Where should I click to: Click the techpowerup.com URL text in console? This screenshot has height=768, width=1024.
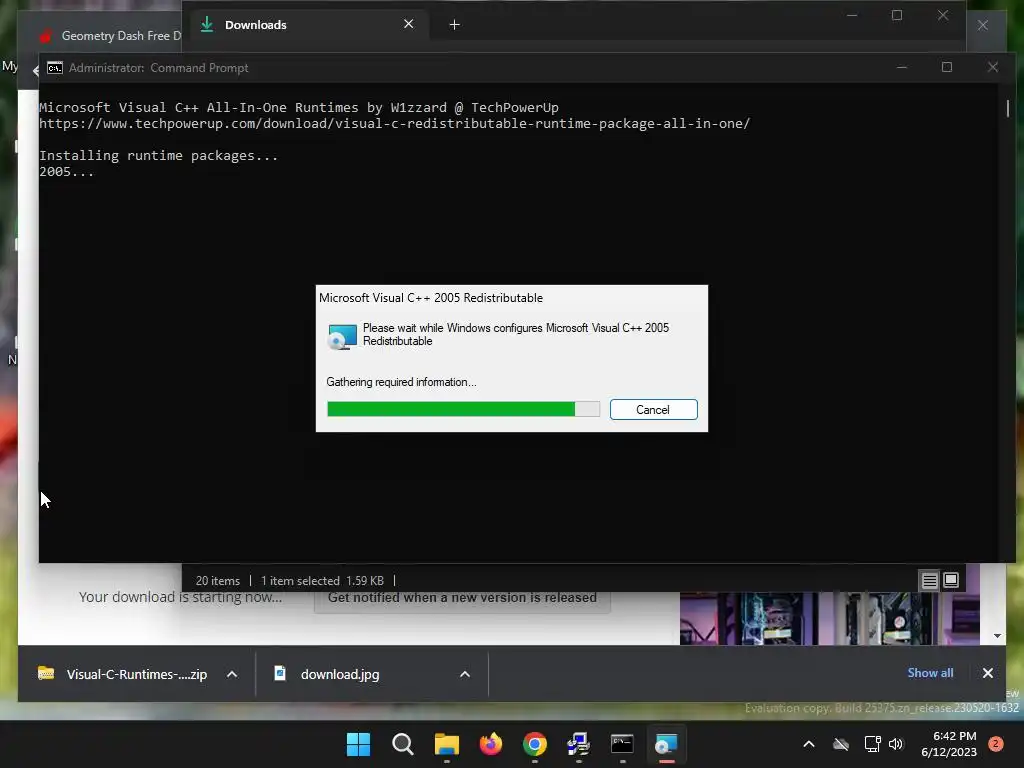pos(394,123)
